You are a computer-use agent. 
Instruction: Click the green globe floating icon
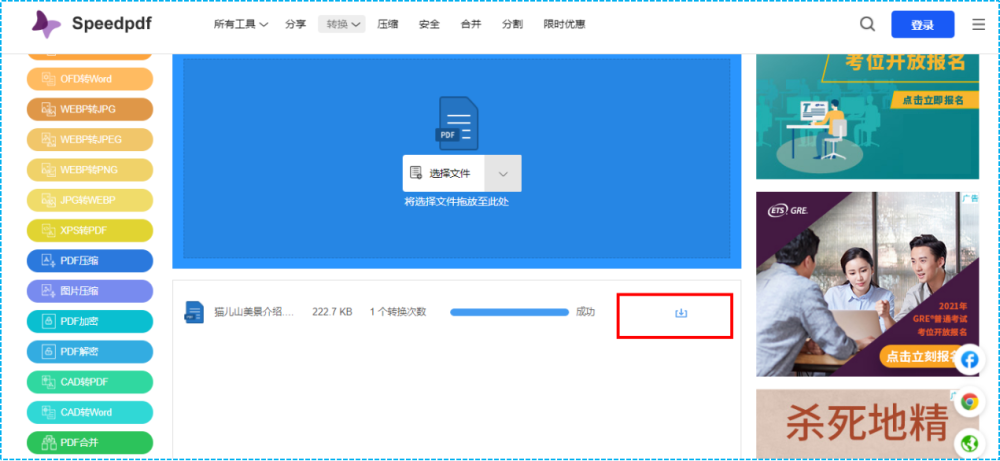969,443
